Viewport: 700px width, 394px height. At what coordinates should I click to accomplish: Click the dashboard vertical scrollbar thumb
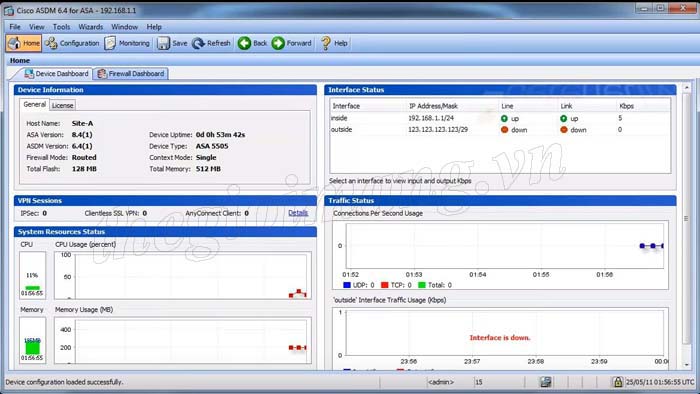[686, 218]
